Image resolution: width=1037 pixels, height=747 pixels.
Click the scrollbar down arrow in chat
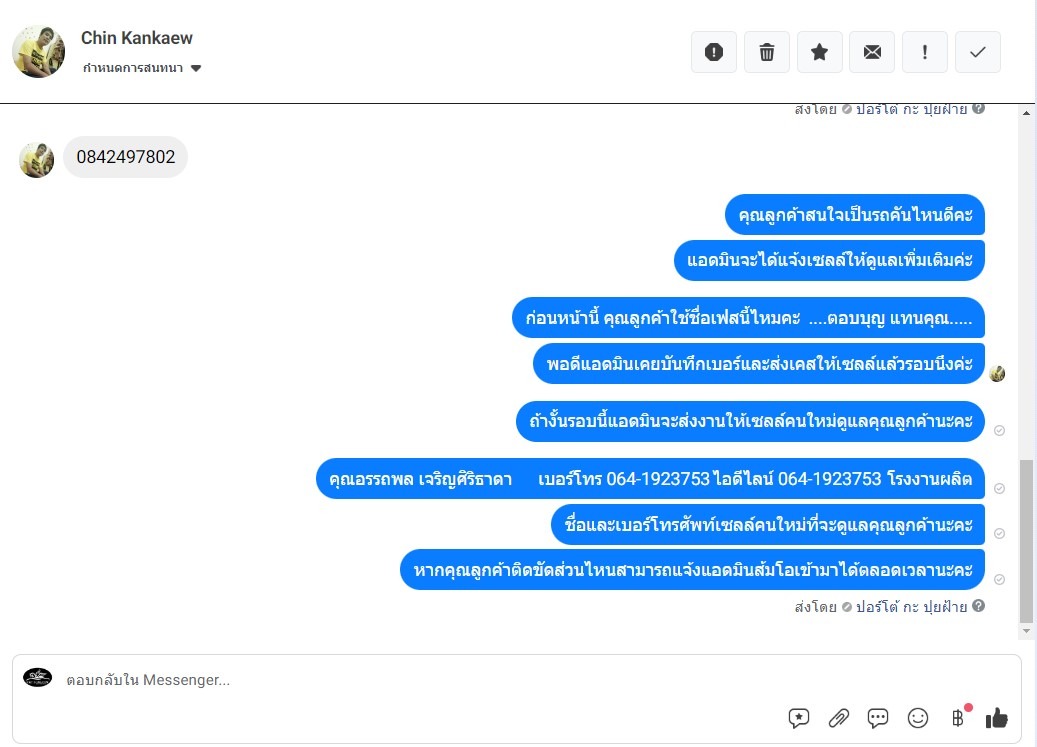pyautogui.click(x=1026, y=631)
